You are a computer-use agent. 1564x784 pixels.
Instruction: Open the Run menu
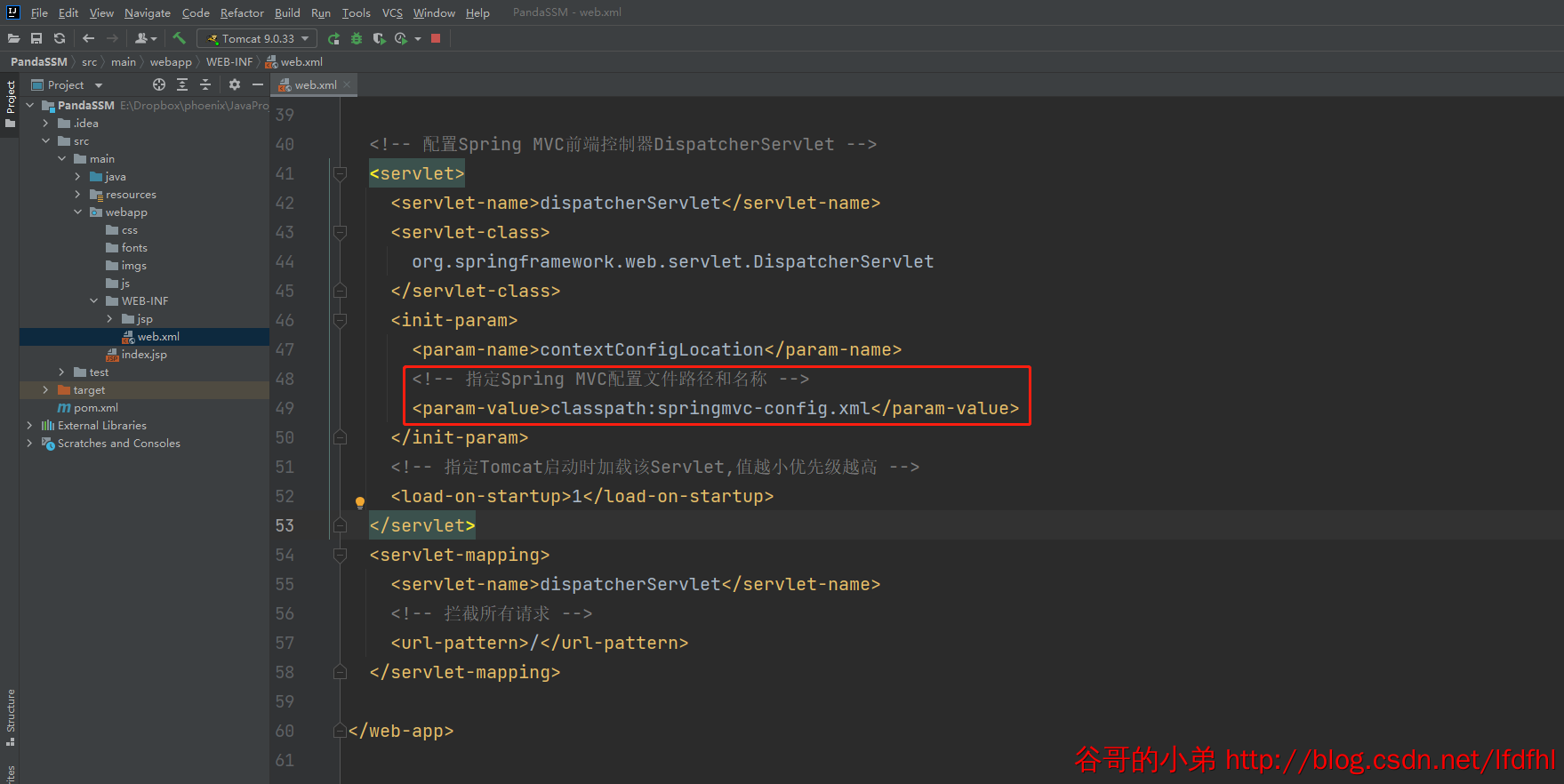[x=321, y=12]
